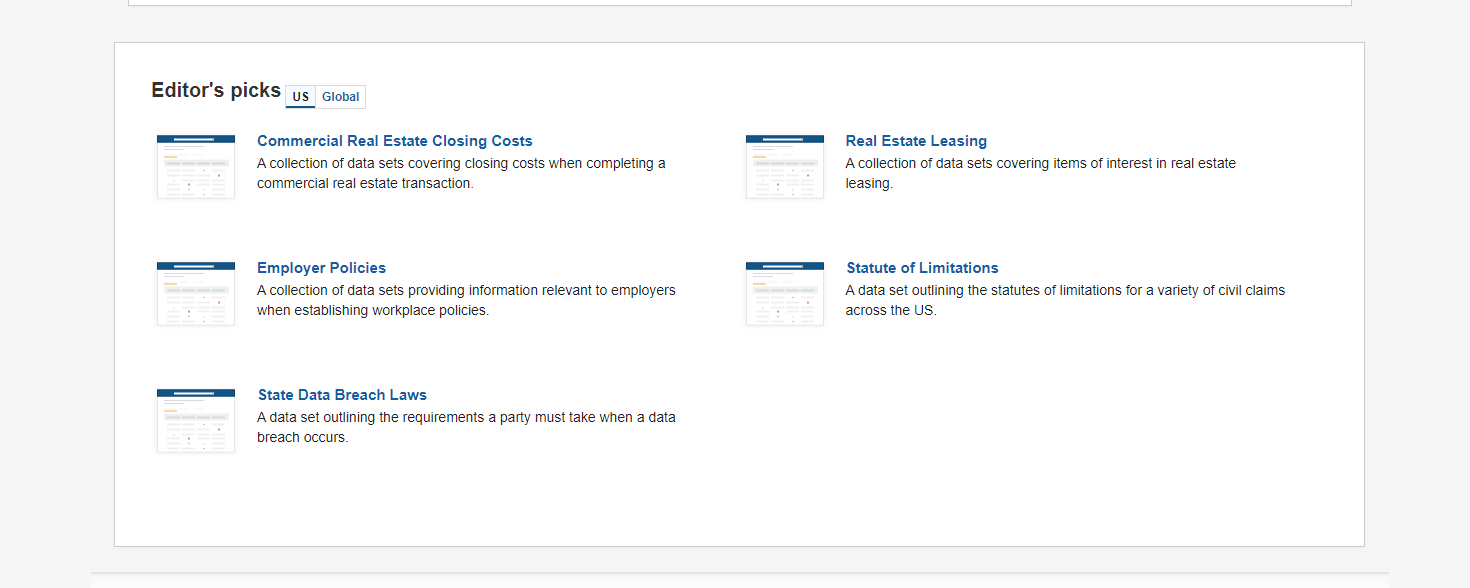Click the employer workplace policies description text
This screenshot has width=1470, height=588.
pos(466,300)
